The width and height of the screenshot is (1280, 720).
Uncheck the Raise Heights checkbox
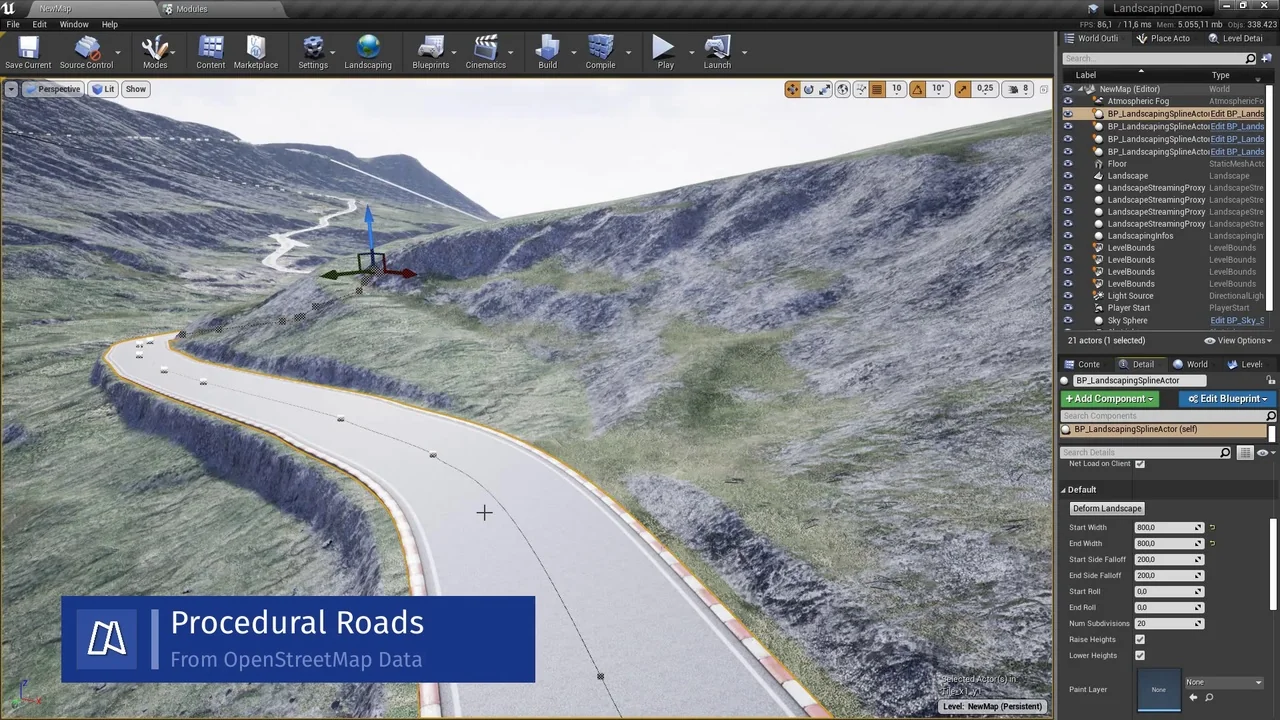point(1140,639)
